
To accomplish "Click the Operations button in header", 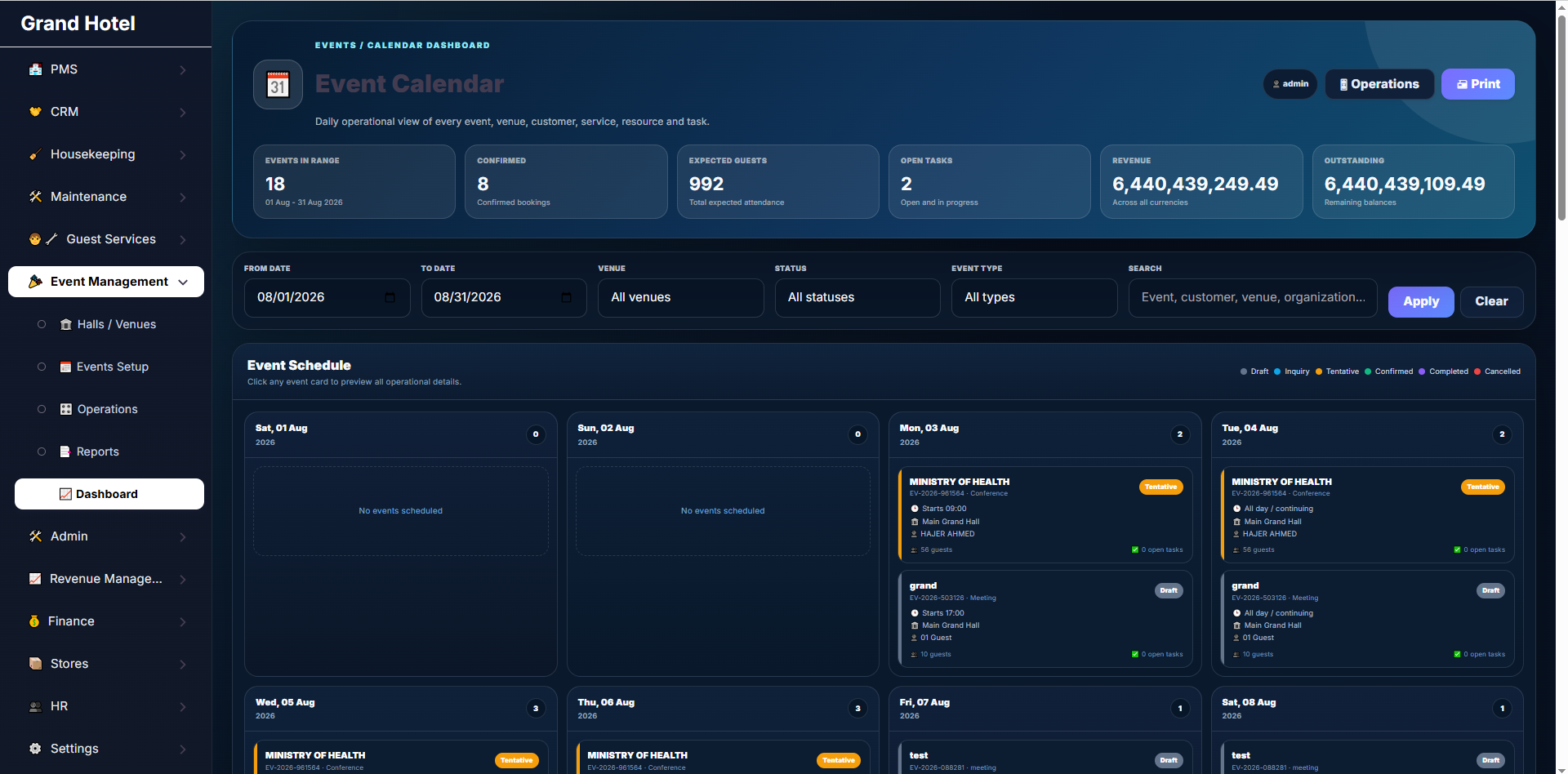I will (1379, 84).
